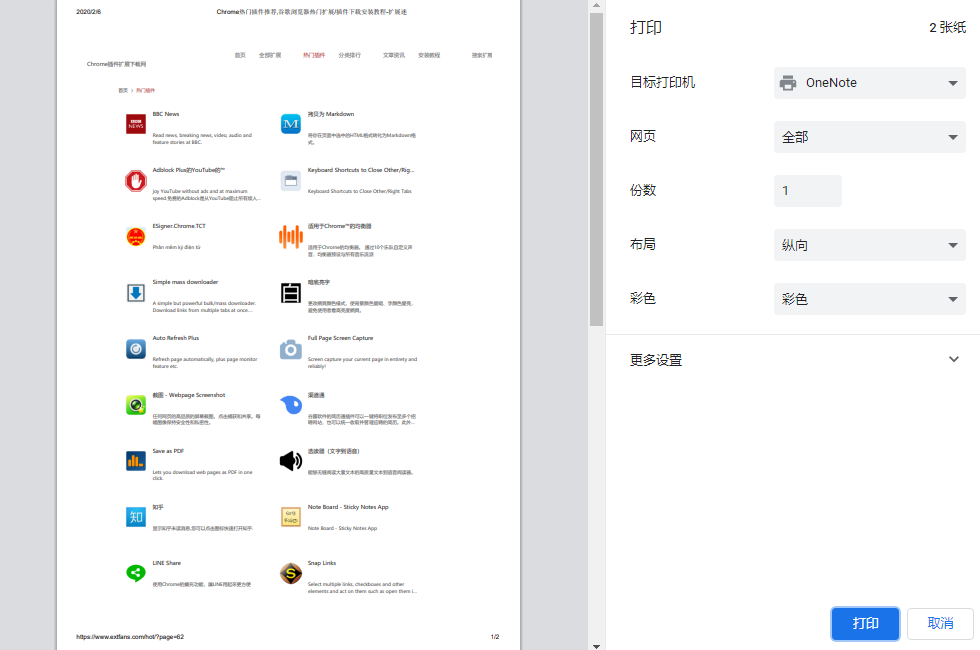Viewport: 980px width, 650px height.
Task: Click the Markdown M icon in preview
Action: click(x=291, y=124)
